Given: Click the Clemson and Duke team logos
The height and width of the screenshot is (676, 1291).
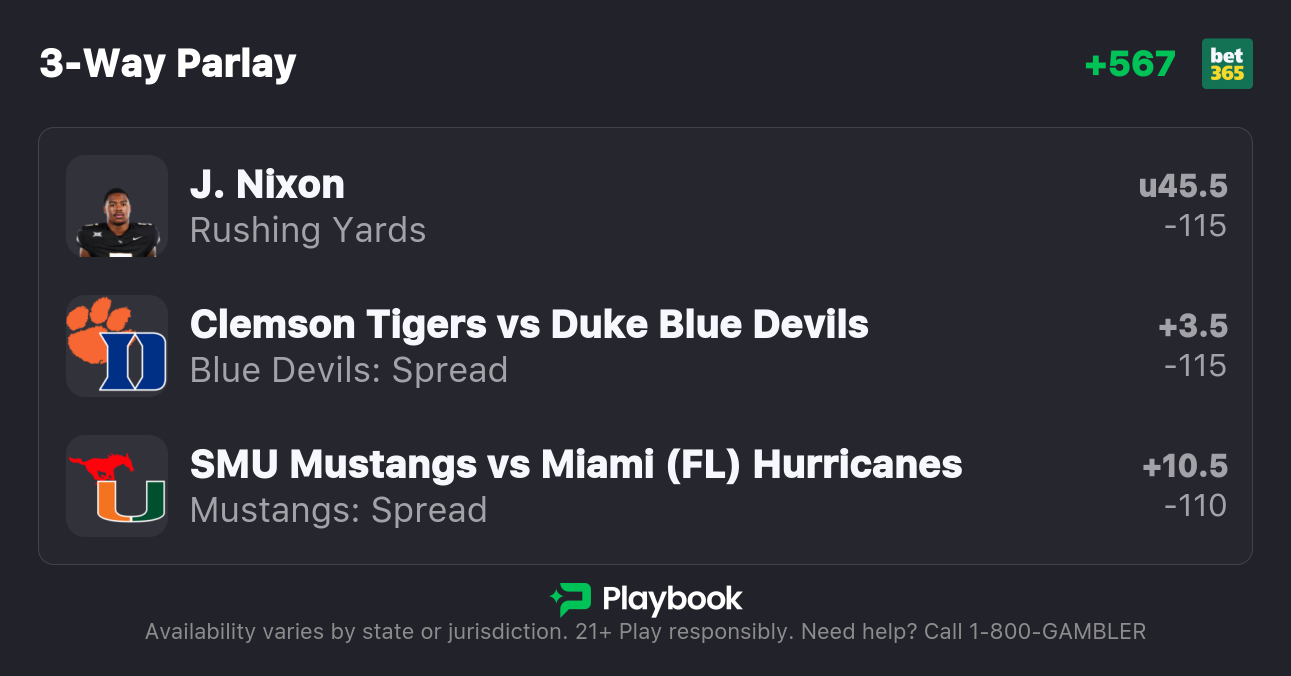Looking at the screenshot, I should click(x=117, y=346).
